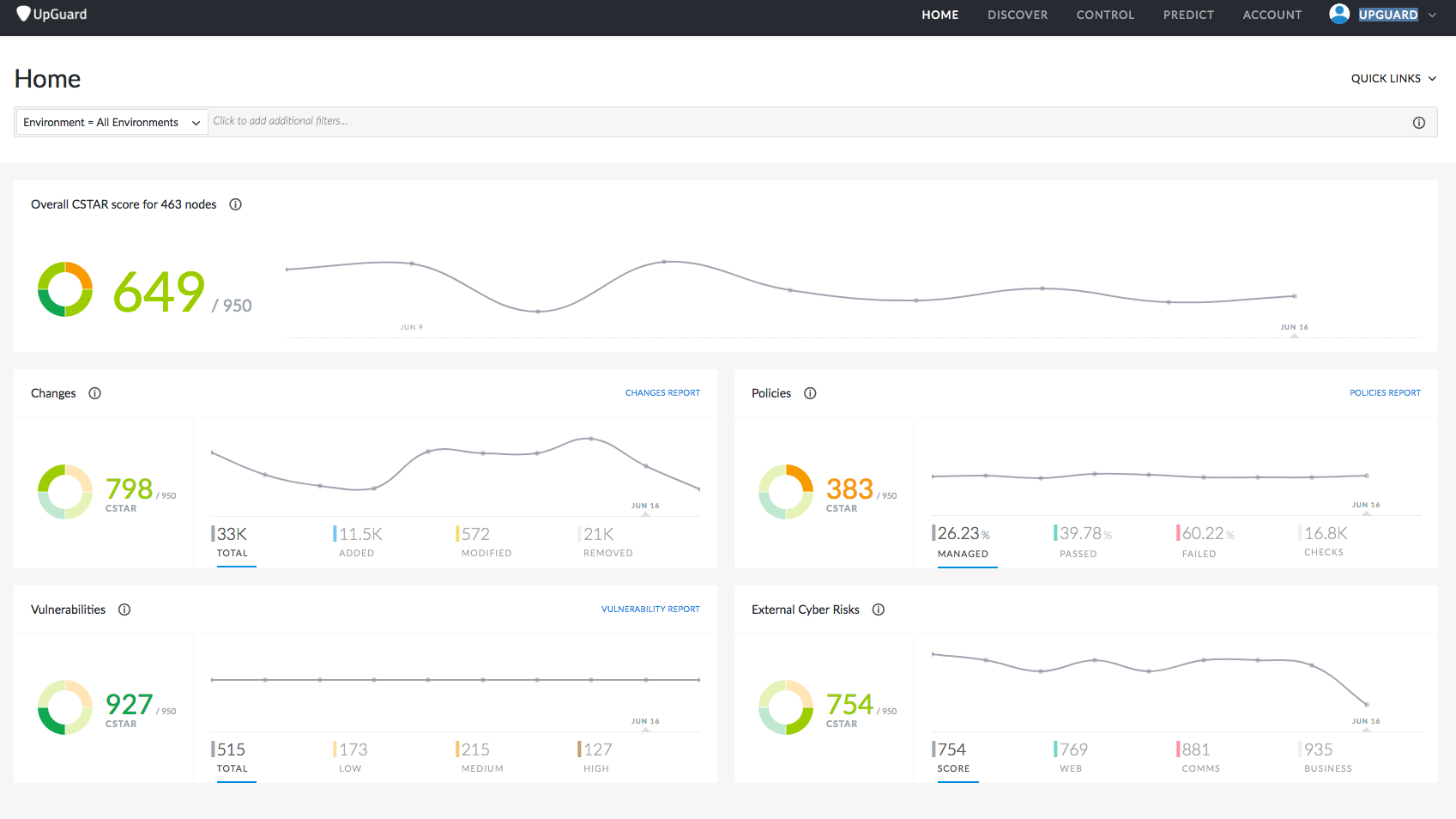
Task: Select the 11.5K Added changes tab
Action: pos(358,543)
